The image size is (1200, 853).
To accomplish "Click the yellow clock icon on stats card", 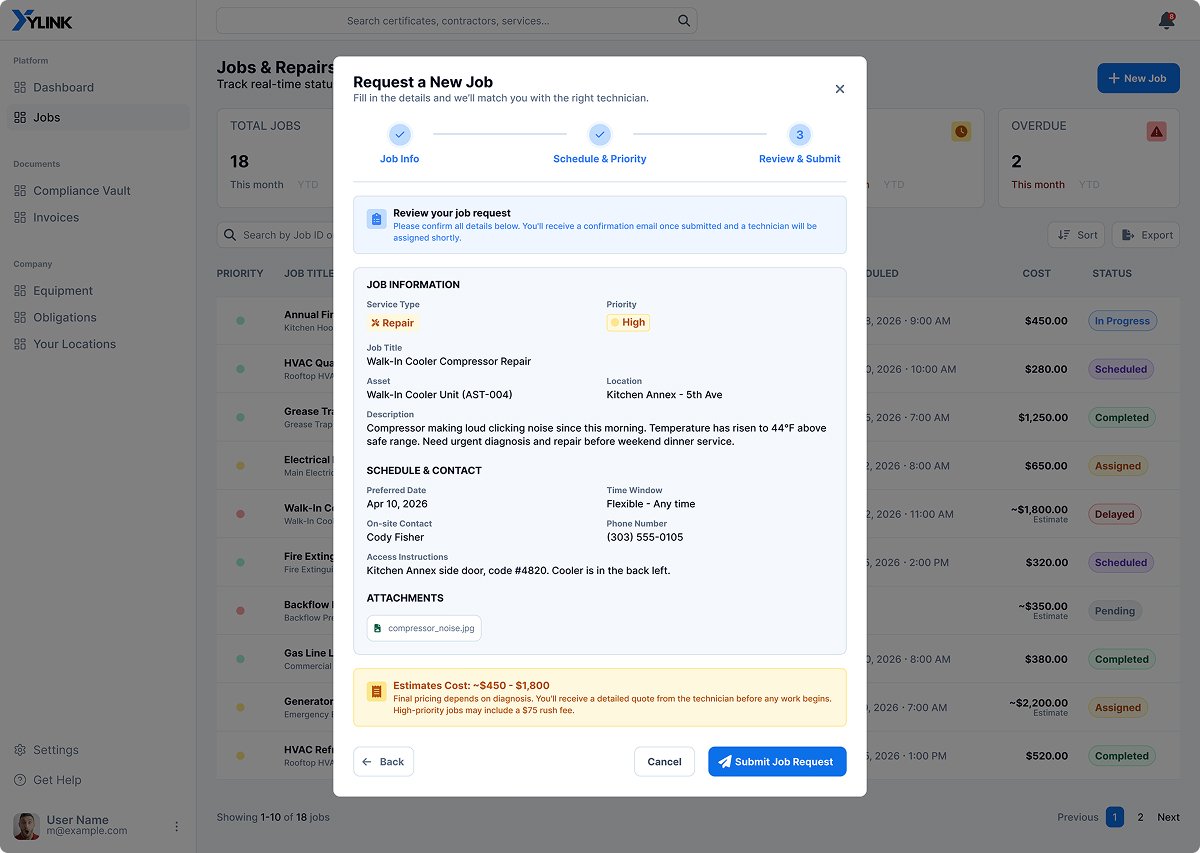I will (x=961, y=131).
